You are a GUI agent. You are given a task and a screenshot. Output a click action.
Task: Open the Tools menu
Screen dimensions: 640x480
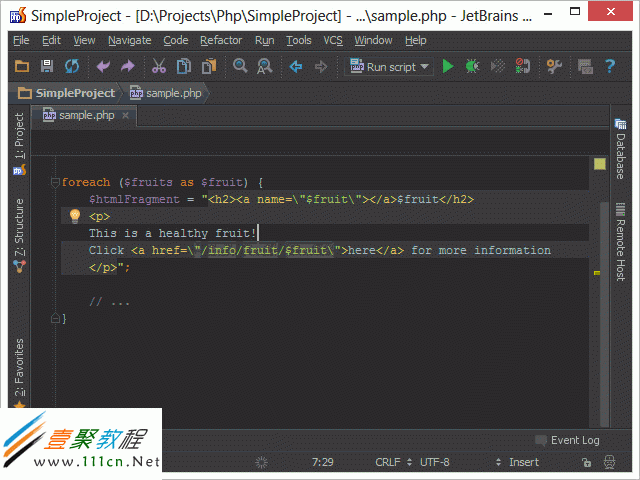pyautogui.click(x=298, y=40)
